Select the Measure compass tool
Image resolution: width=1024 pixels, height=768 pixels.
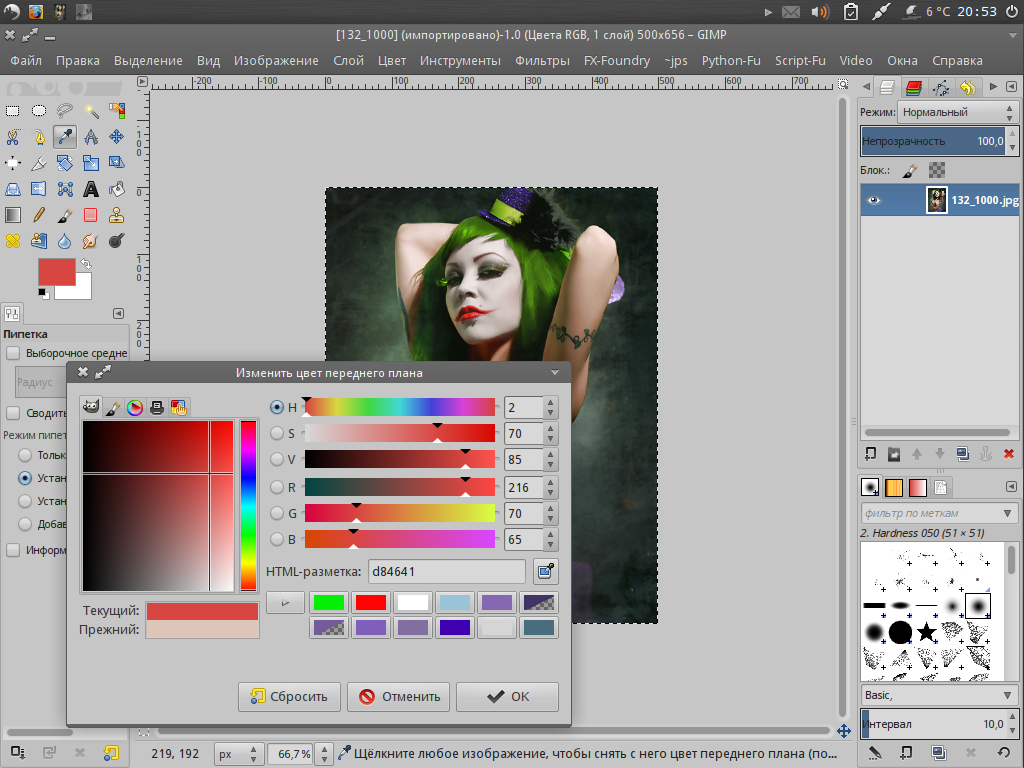(91, 137)
